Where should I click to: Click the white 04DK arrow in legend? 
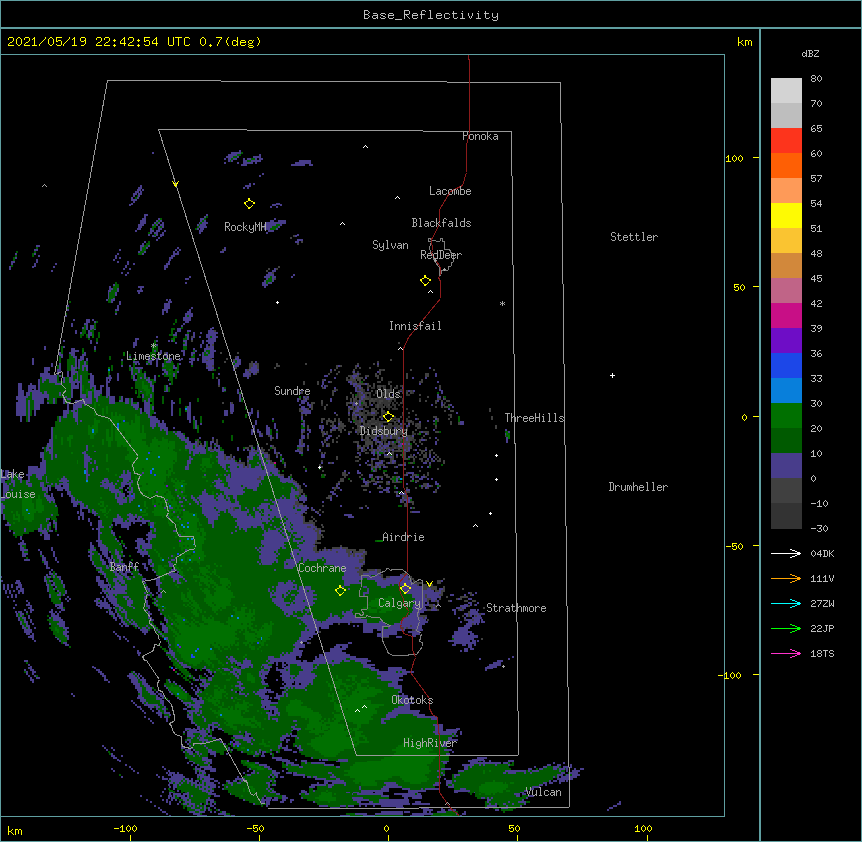[786, 553]
